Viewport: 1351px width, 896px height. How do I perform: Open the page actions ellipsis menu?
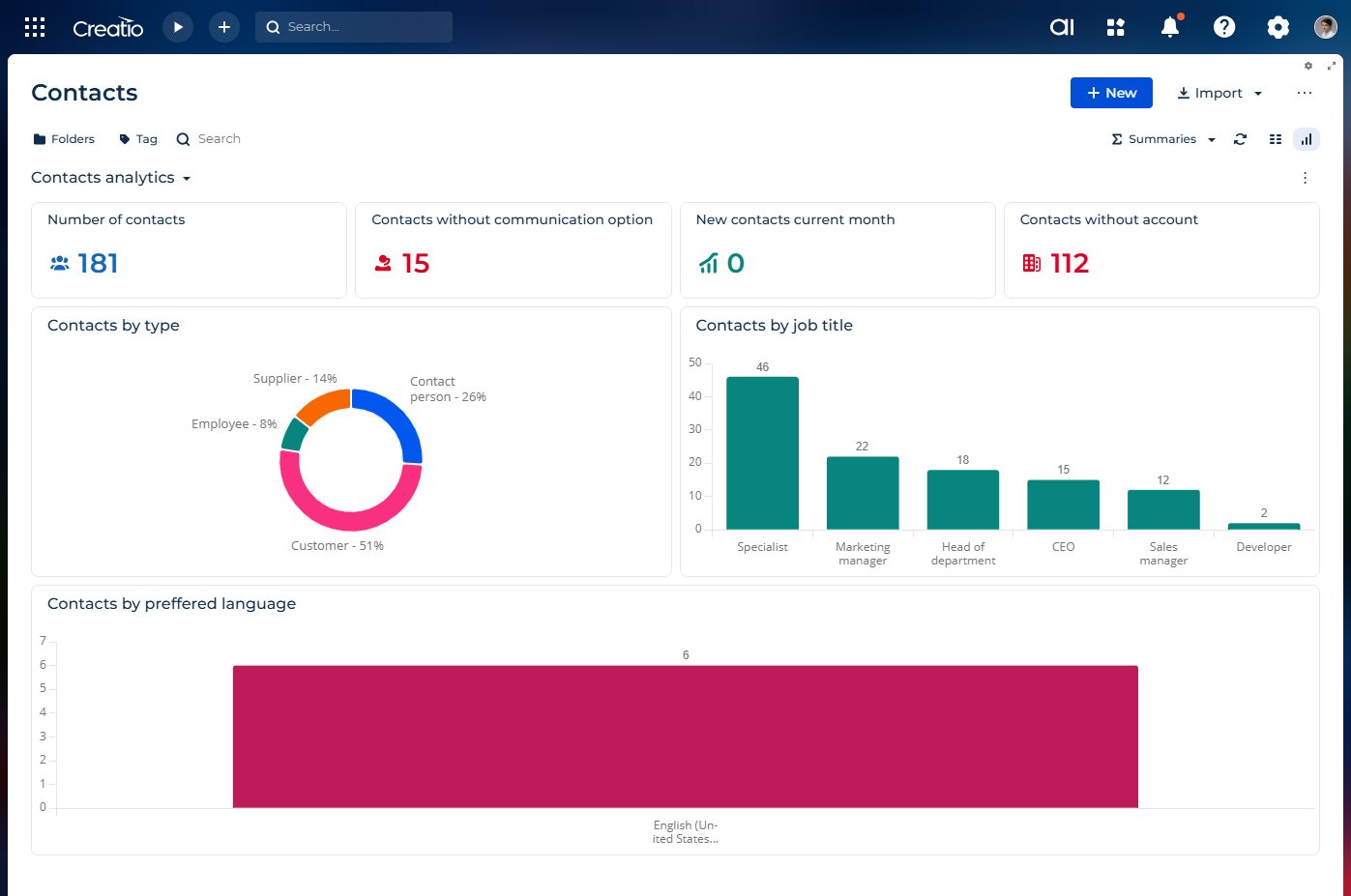1305,93
